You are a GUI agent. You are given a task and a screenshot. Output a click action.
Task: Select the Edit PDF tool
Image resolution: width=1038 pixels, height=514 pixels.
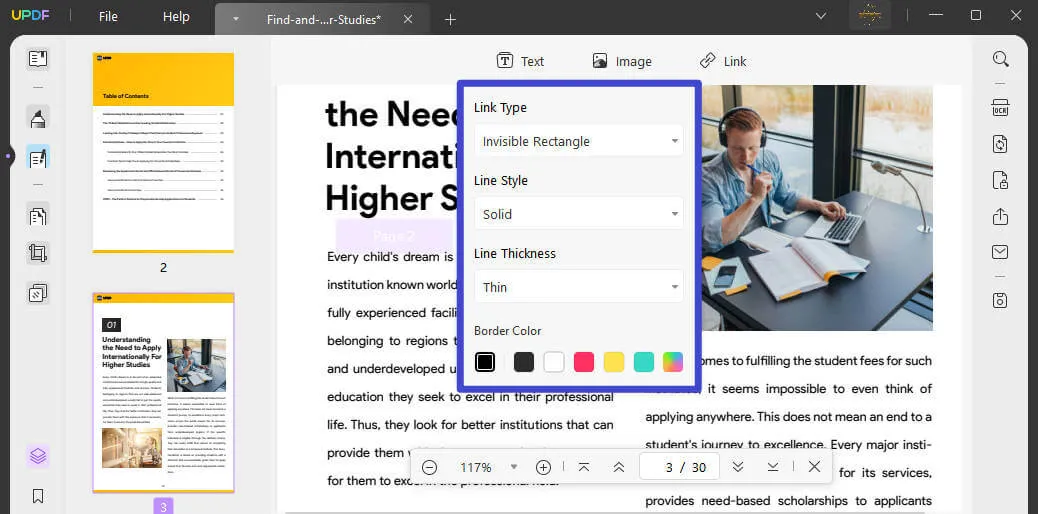[x=38, y=157]
